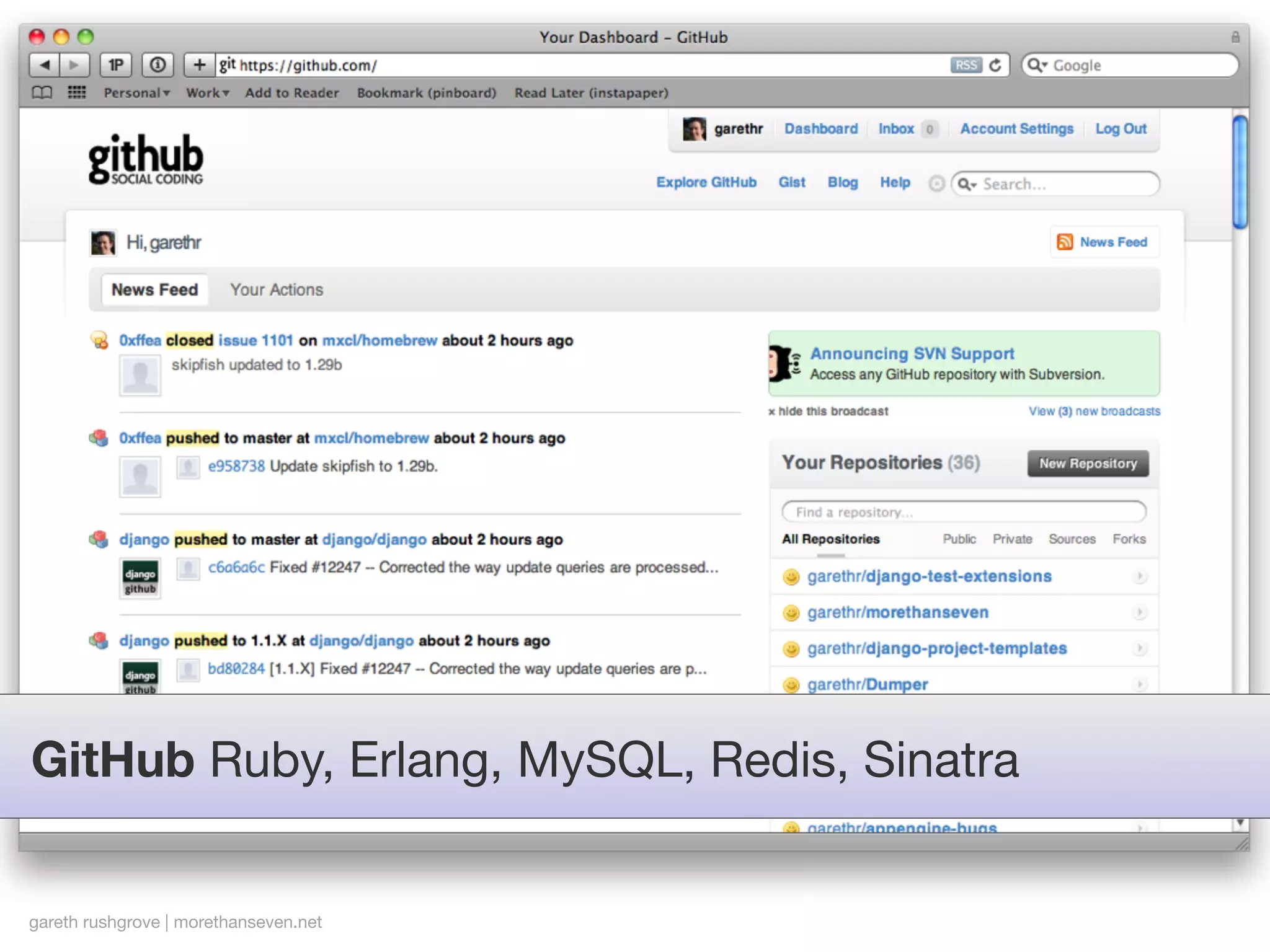Click garethr avatar in the top user bar
Image resolution: width=1270 pixels, height=952 pixels.
694,129
